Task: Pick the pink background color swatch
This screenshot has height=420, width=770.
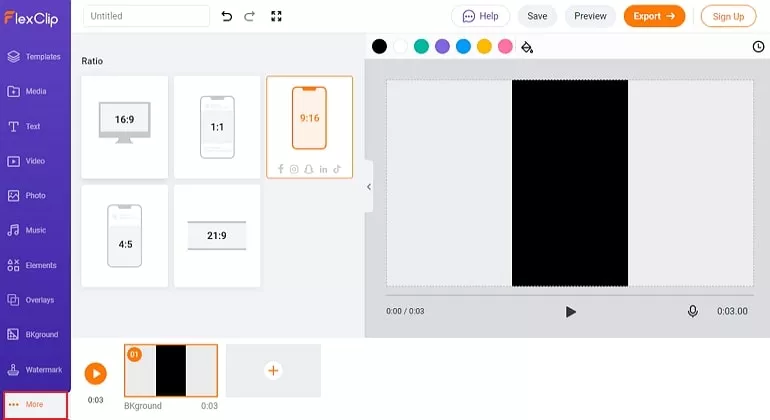Action: click(x=505, y=47)
